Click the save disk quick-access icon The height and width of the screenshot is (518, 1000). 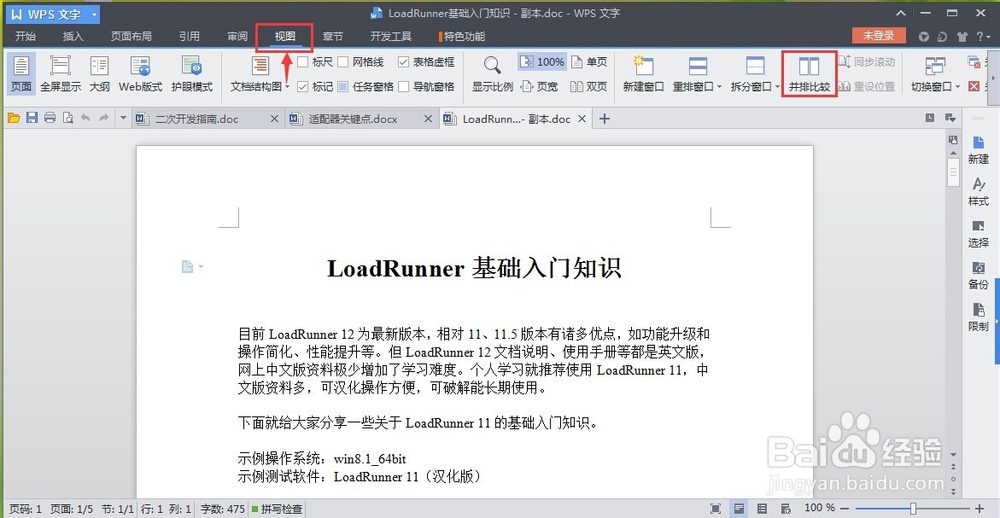point(32,118)
